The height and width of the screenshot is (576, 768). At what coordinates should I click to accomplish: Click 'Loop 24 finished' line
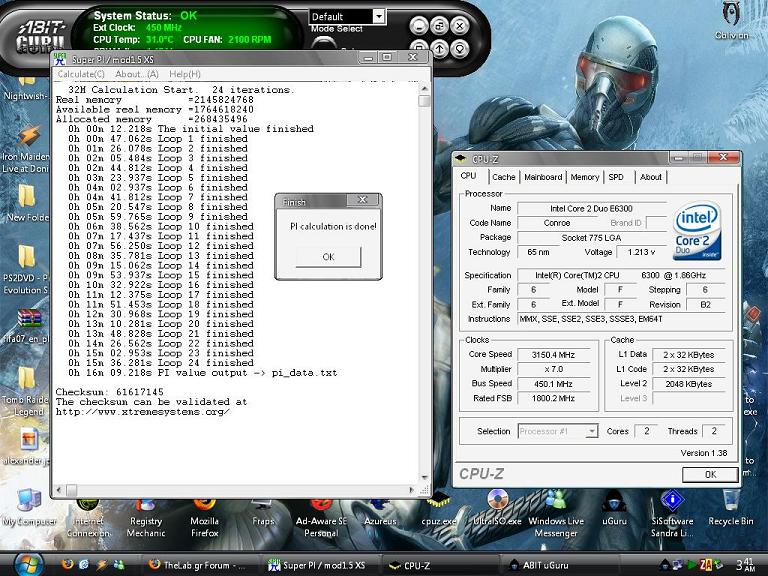point(161,363)
